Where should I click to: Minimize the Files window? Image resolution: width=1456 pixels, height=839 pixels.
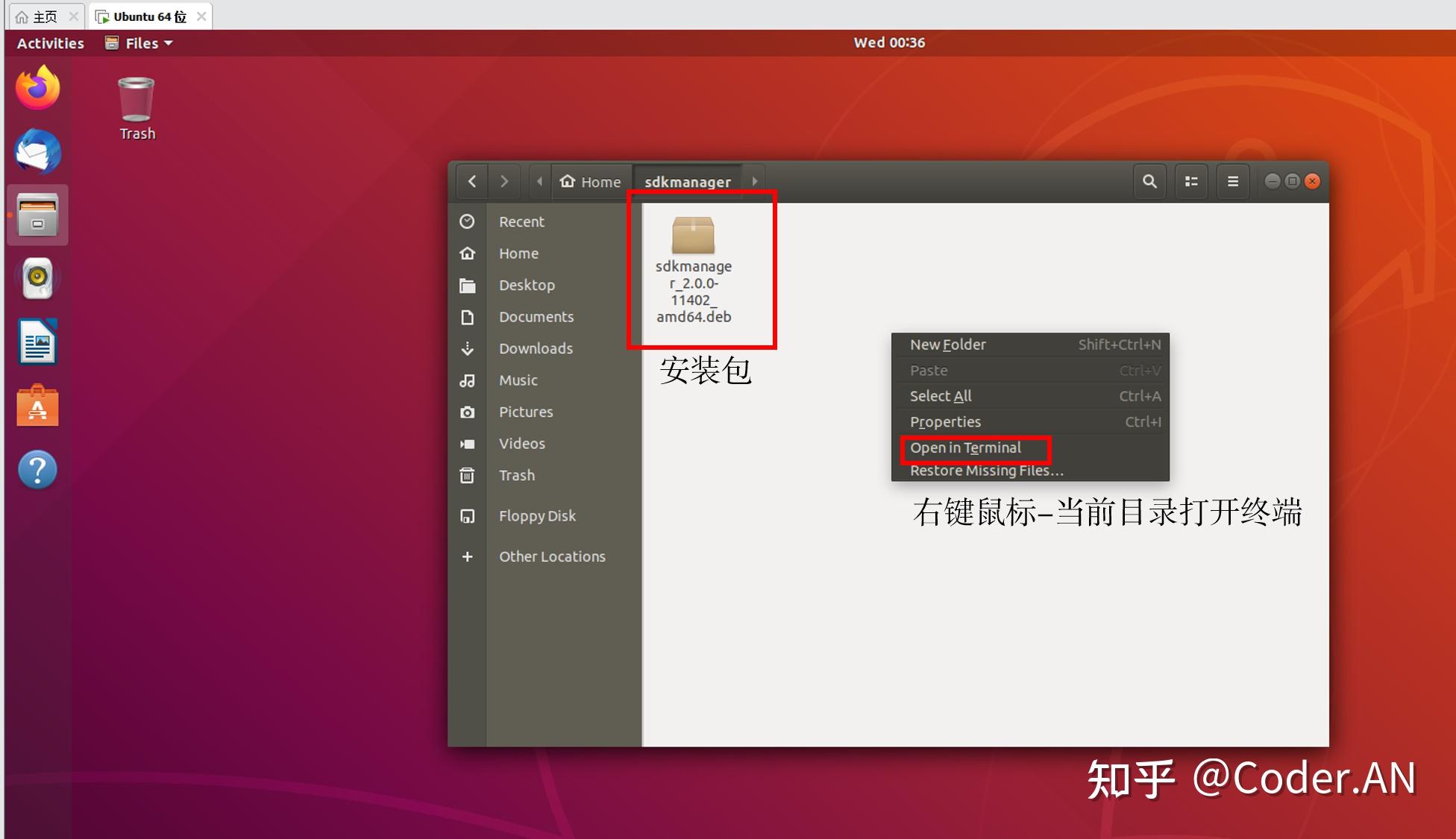click(1273, 181)
